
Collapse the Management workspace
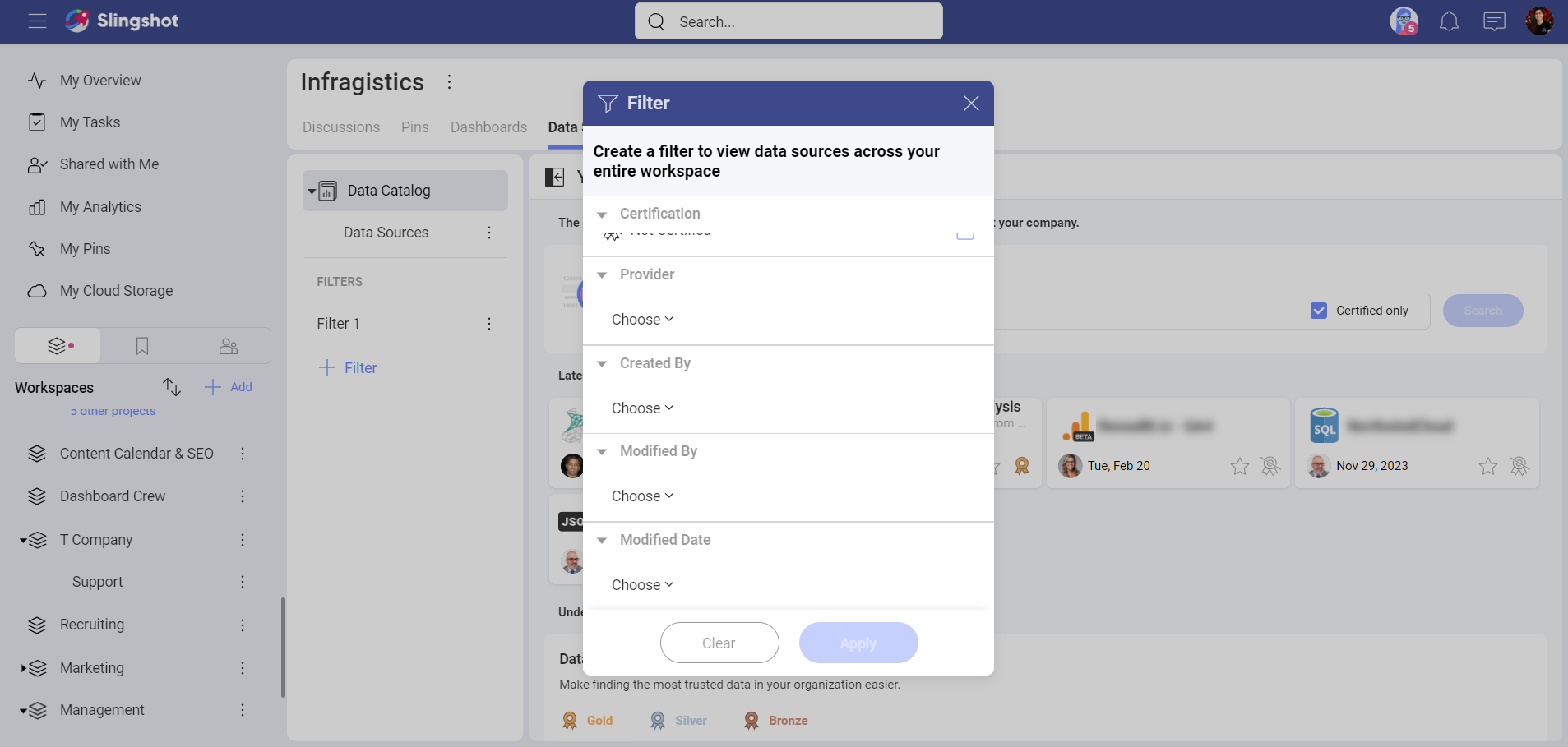(23, 711)
